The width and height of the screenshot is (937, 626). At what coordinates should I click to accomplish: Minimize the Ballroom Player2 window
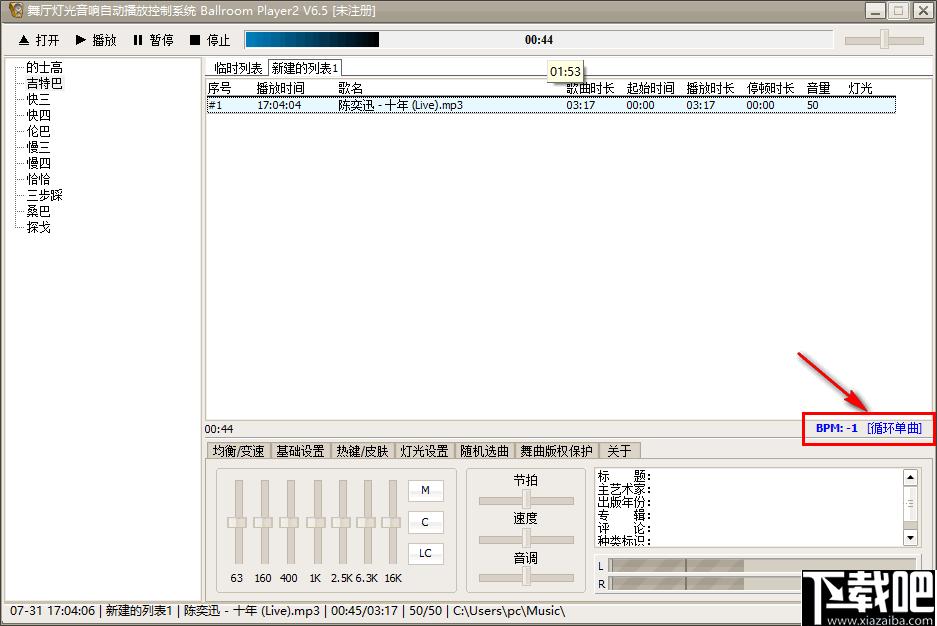pos(875,11)
